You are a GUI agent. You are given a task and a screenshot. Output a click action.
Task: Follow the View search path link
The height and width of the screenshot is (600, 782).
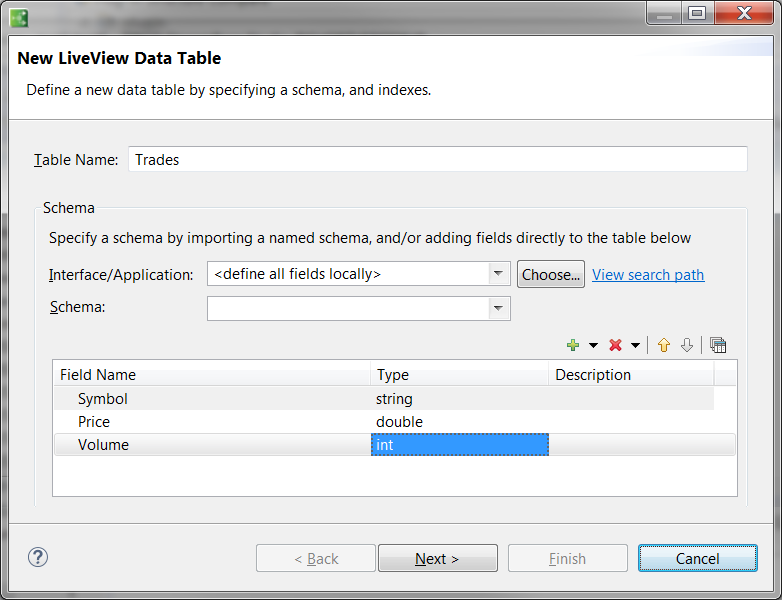[648, 275]
